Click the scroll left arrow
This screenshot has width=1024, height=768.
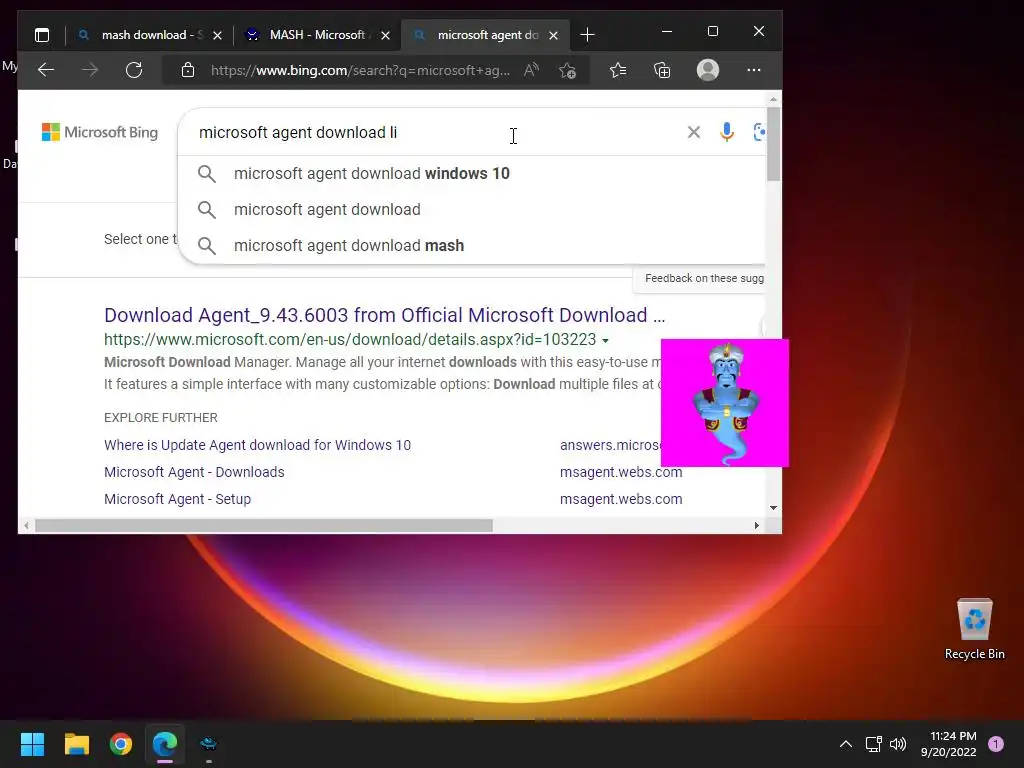26,526
